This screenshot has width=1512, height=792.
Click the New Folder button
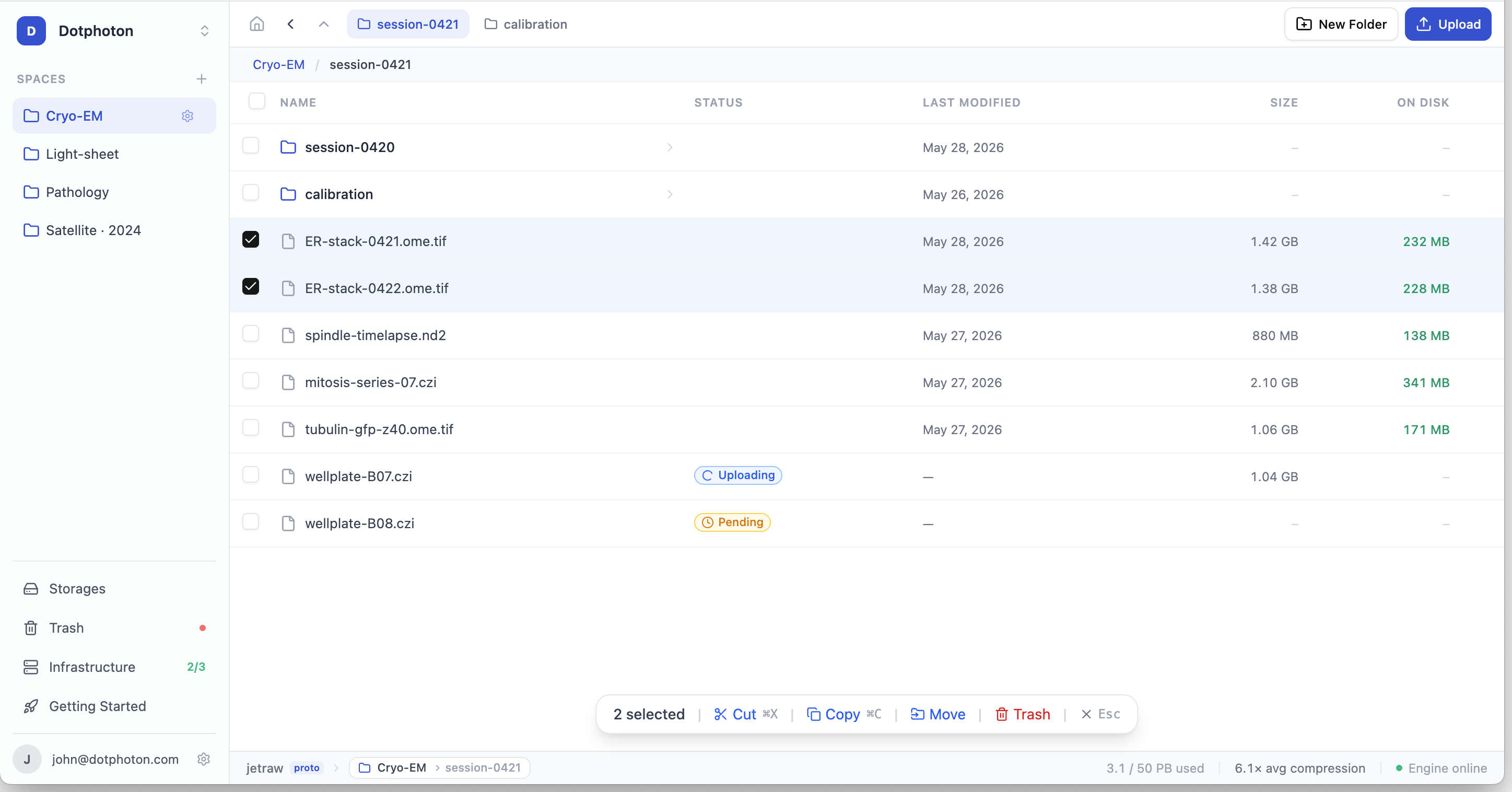pos(1341,24)
